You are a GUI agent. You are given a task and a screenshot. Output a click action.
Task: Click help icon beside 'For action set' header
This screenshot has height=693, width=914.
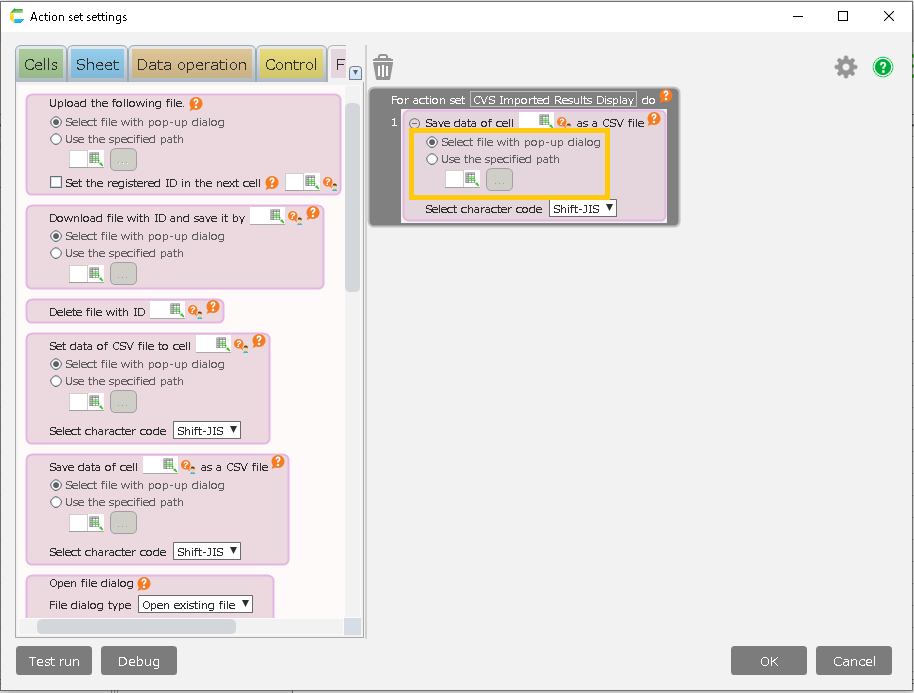[666, 97]
